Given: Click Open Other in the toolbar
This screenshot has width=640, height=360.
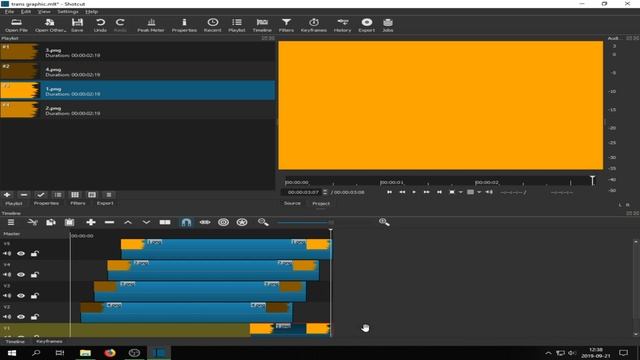Looking at the screenshot, I should (50, 25).
